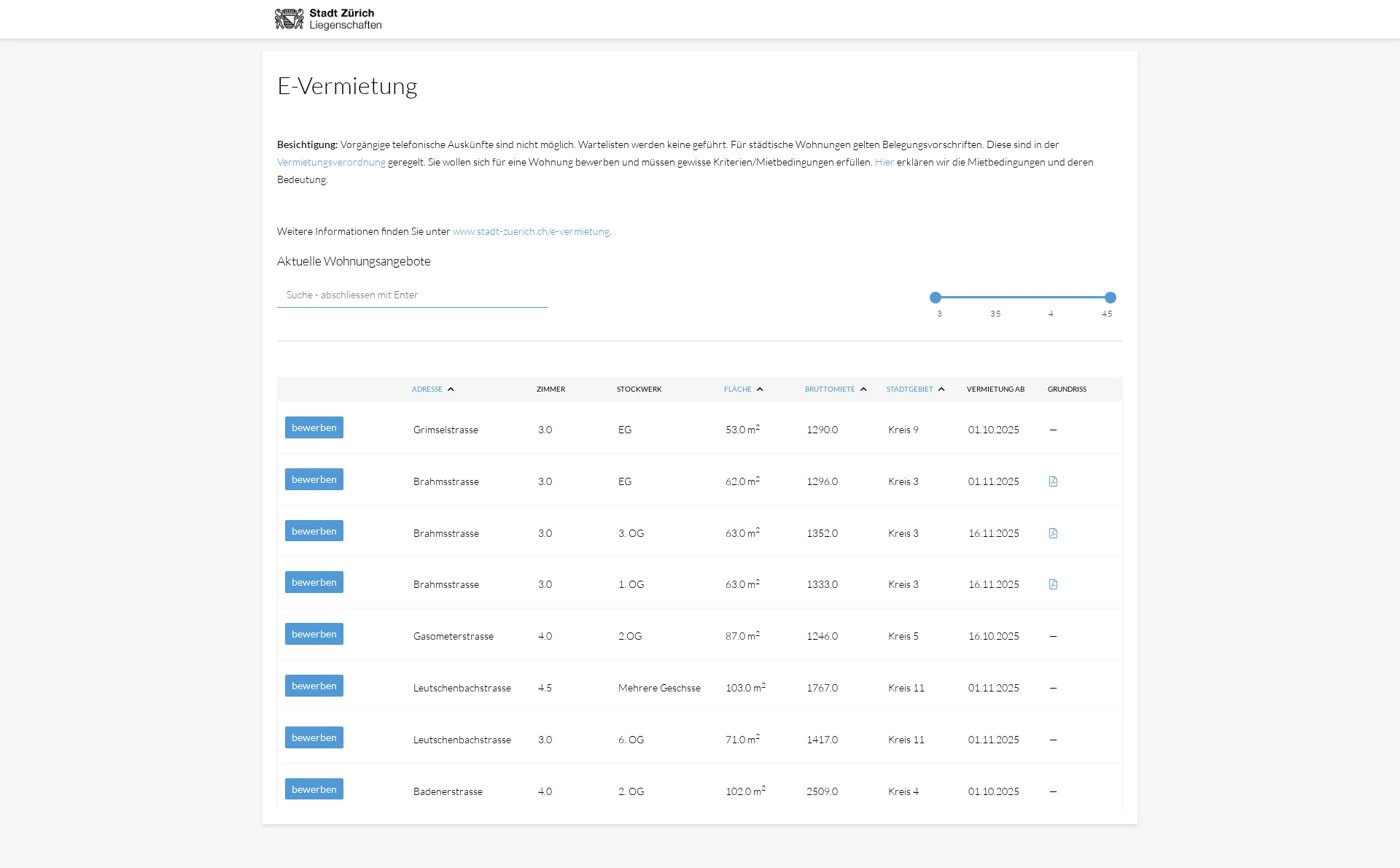Grab the left room slider handle
Viewport: 1400px width, 868px height.
pyautogui.click(x=936, y=298)
